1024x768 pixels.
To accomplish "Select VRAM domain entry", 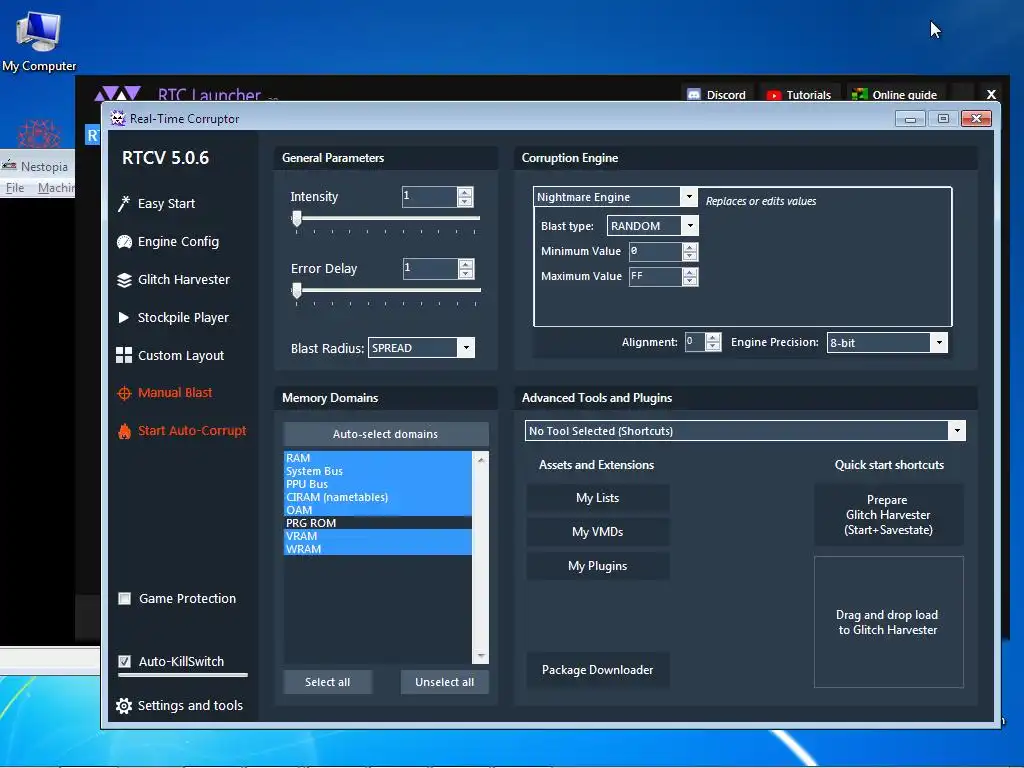I will pos(377,536).
